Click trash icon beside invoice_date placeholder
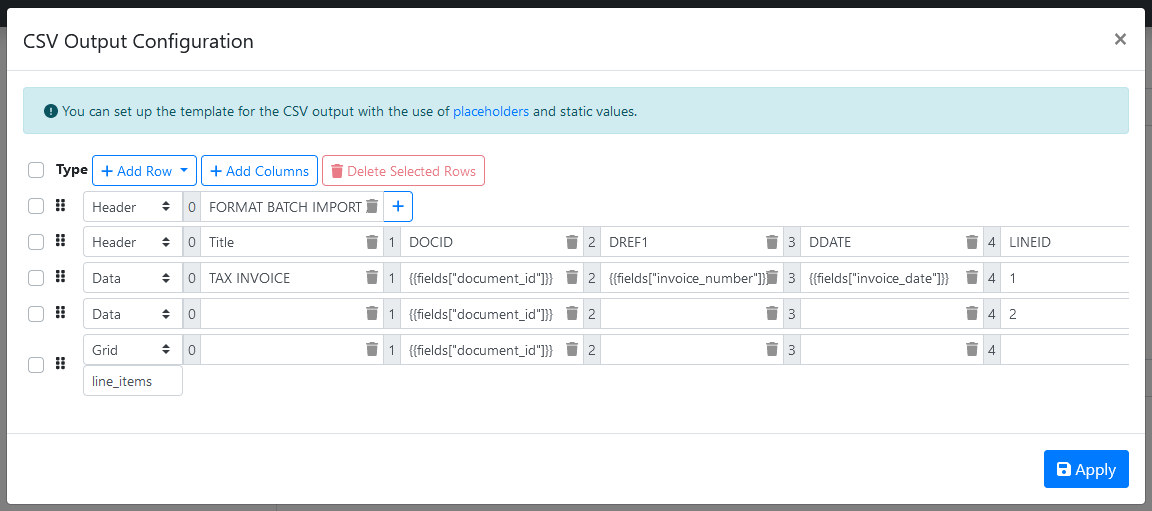This screenshot has width=1152, height=511. point(972,278)
